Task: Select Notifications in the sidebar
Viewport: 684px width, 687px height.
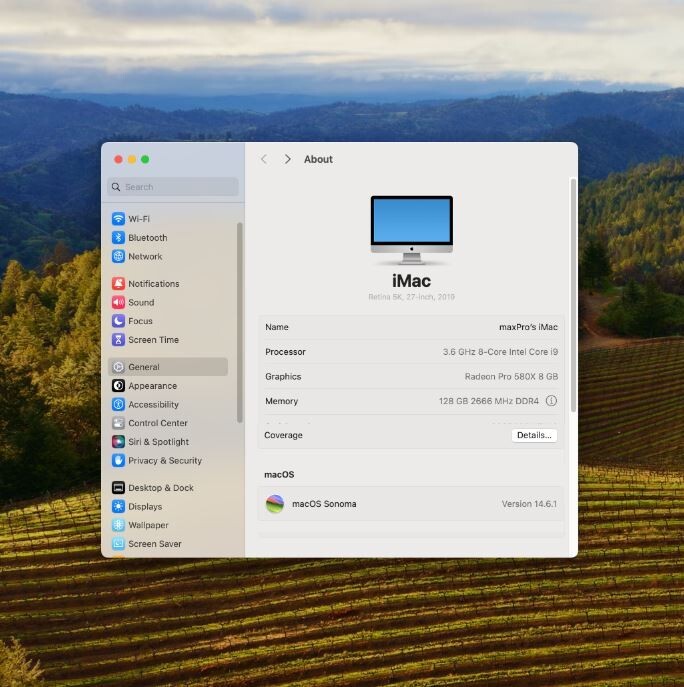Action: coord(154,283)
